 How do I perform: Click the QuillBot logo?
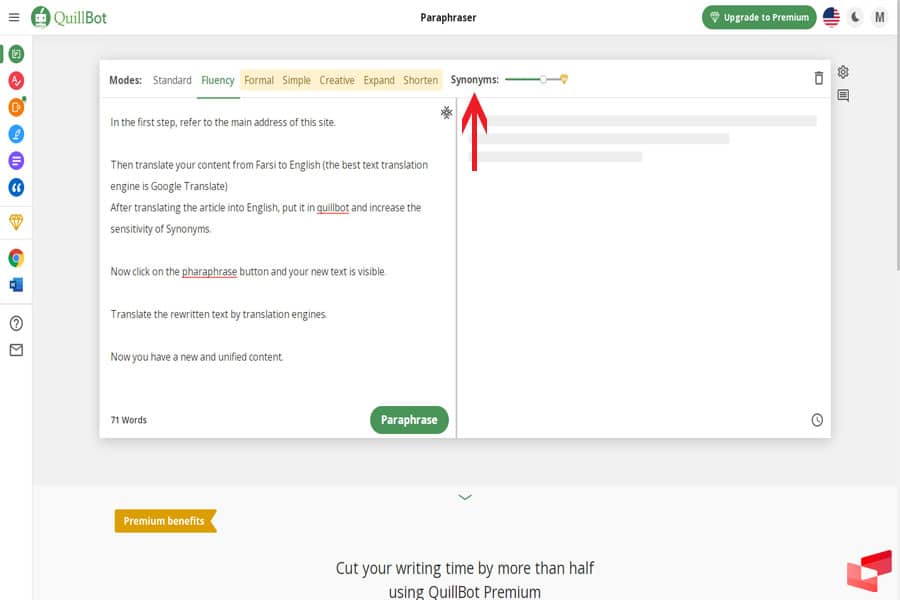(69, 17)
